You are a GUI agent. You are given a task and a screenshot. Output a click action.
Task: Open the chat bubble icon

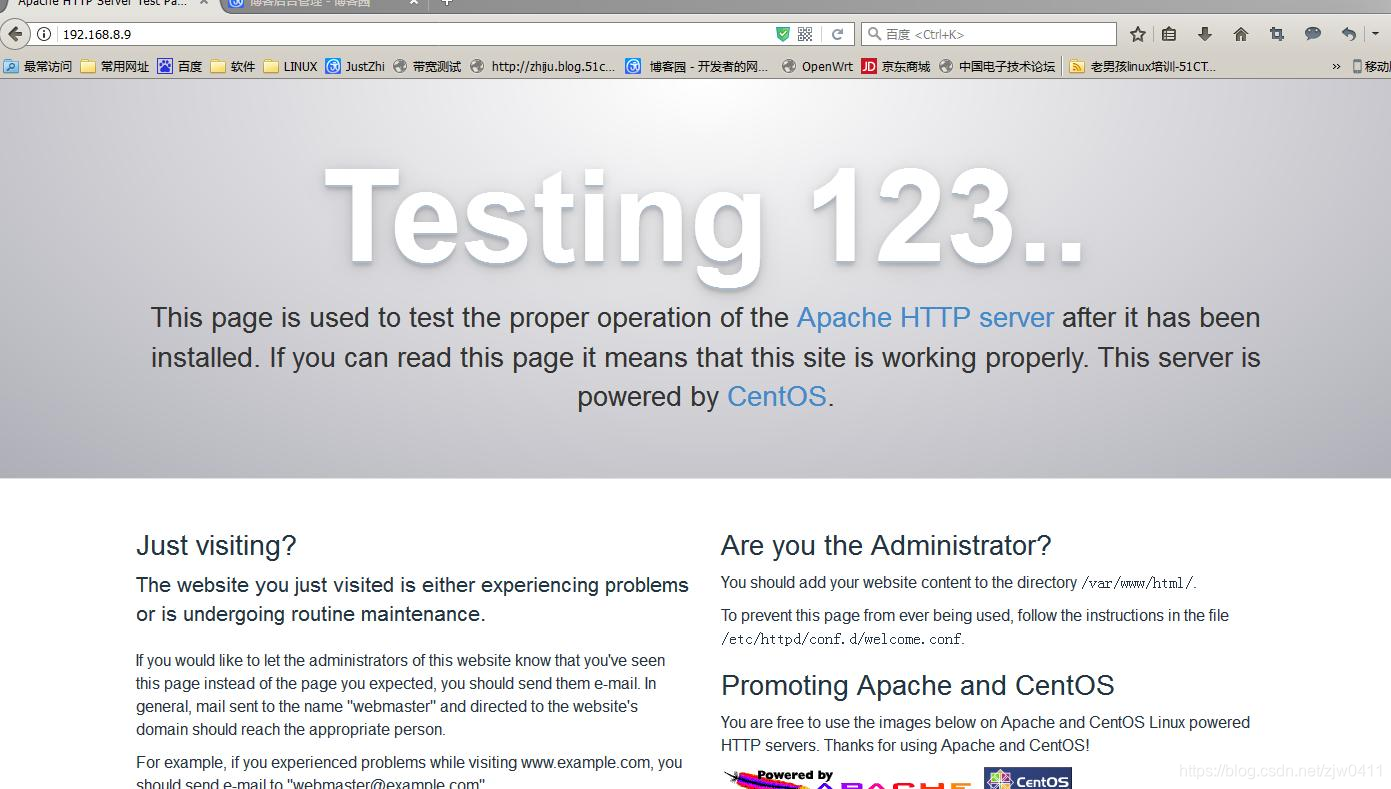coord(1313,34)
